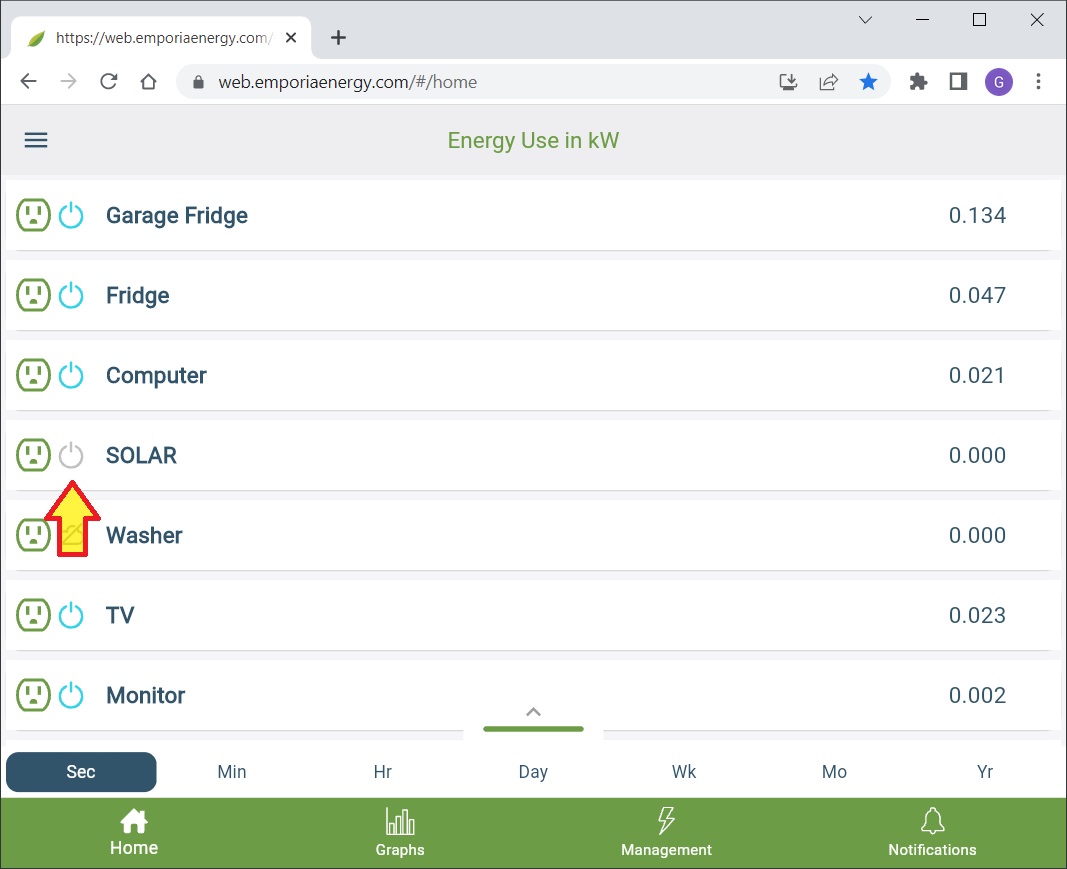The image size is (1067, 869).
Task: Click the Garage Fridge smart plug outlet icon
Action: click(x=33, y=215)
